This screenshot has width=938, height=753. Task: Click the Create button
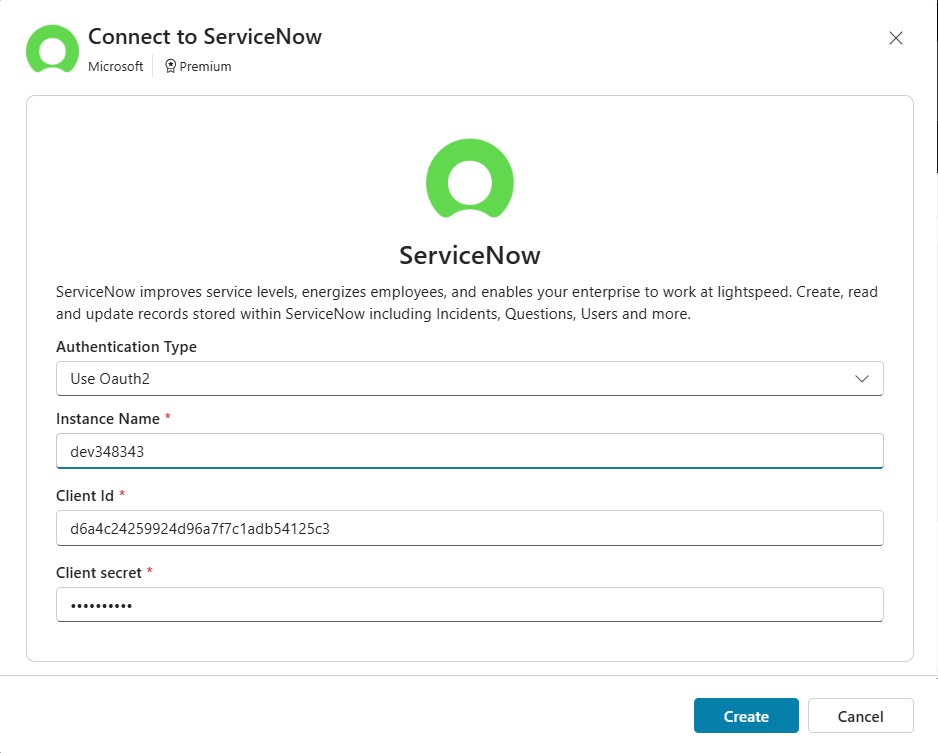coord(746,716)
